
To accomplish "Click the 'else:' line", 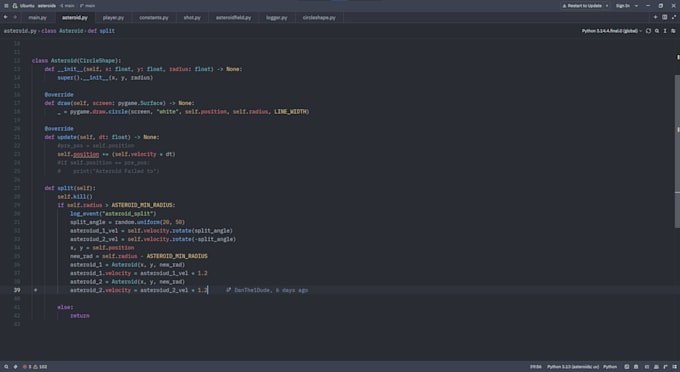I will 65,307.
